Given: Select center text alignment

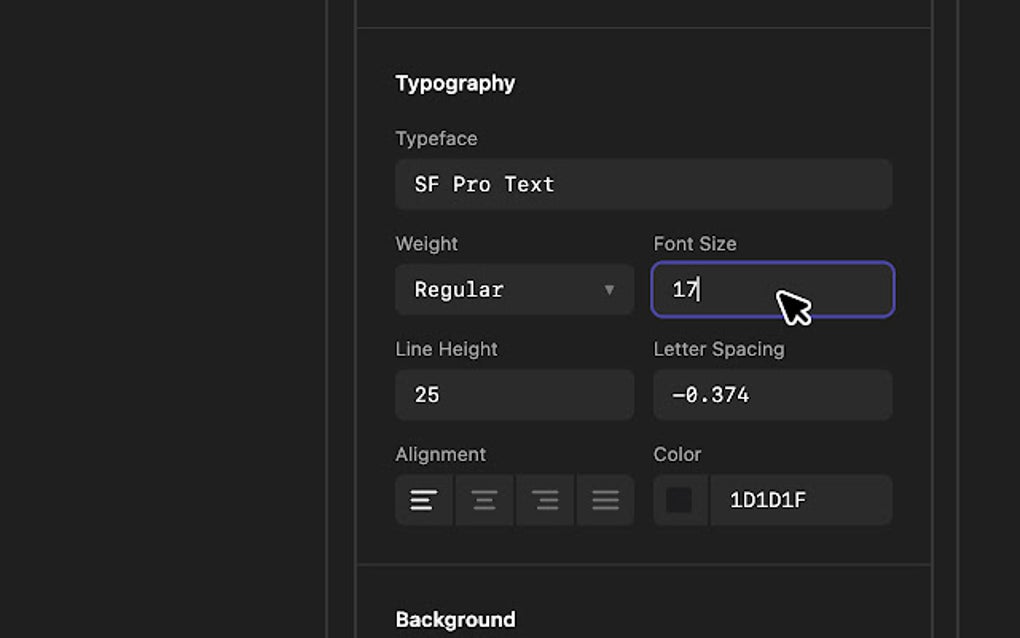Looking at the screenshot, I should [x=485, y=500].
